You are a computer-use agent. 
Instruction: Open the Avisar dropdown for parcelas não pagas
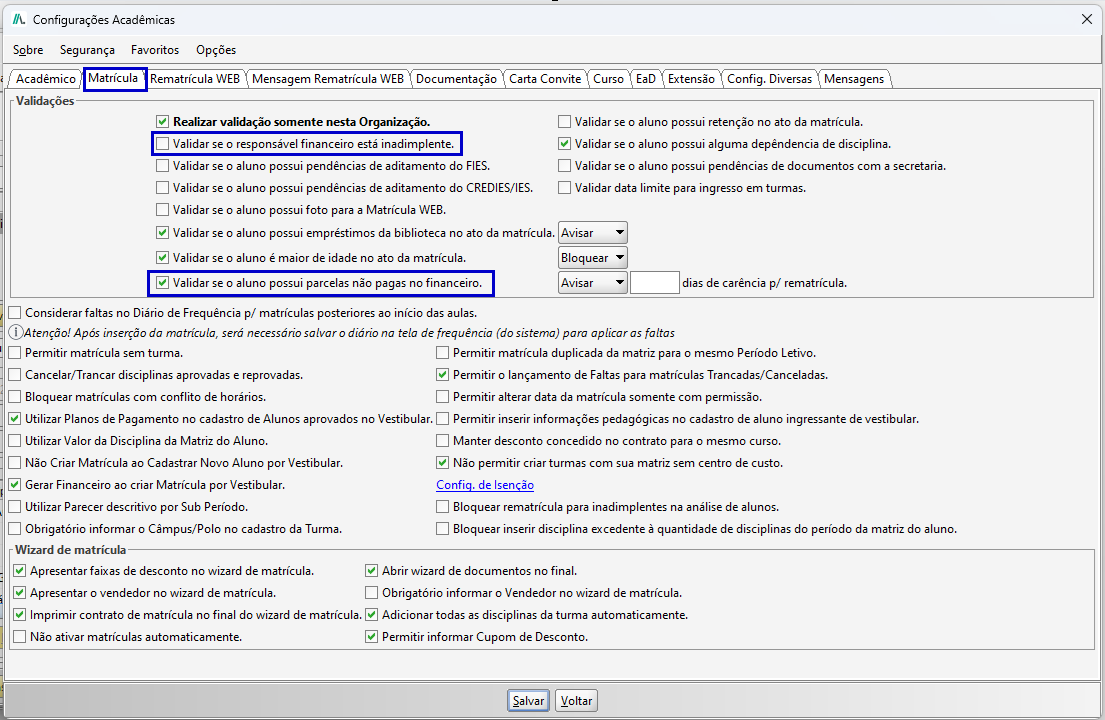[x=593, y=283]
